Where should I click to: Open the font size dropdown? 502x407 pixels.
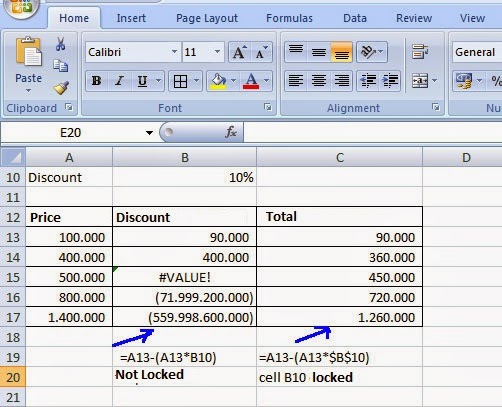point(217,52)
